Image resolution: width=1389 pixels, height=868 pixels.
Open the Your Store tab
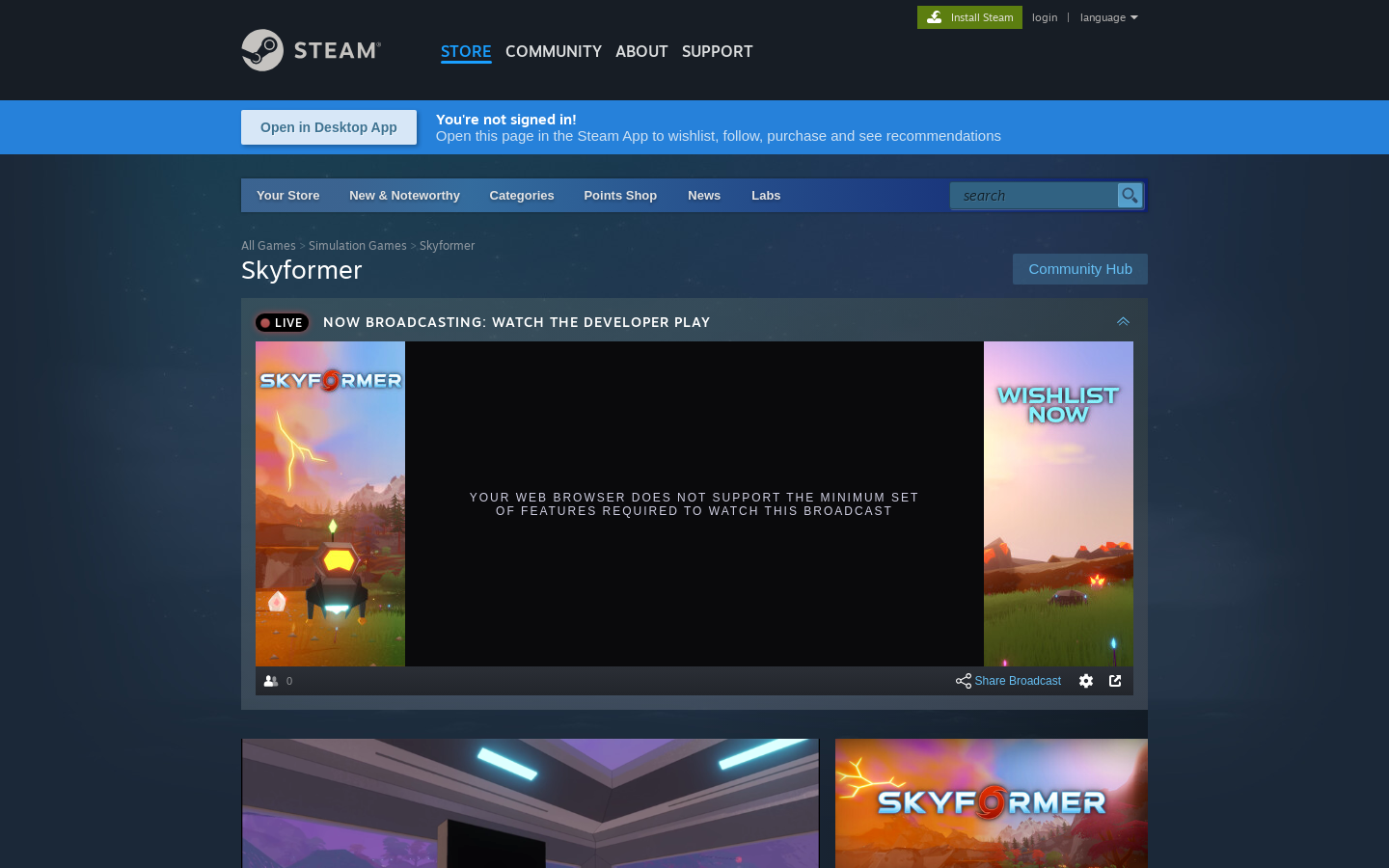point(287,195)
